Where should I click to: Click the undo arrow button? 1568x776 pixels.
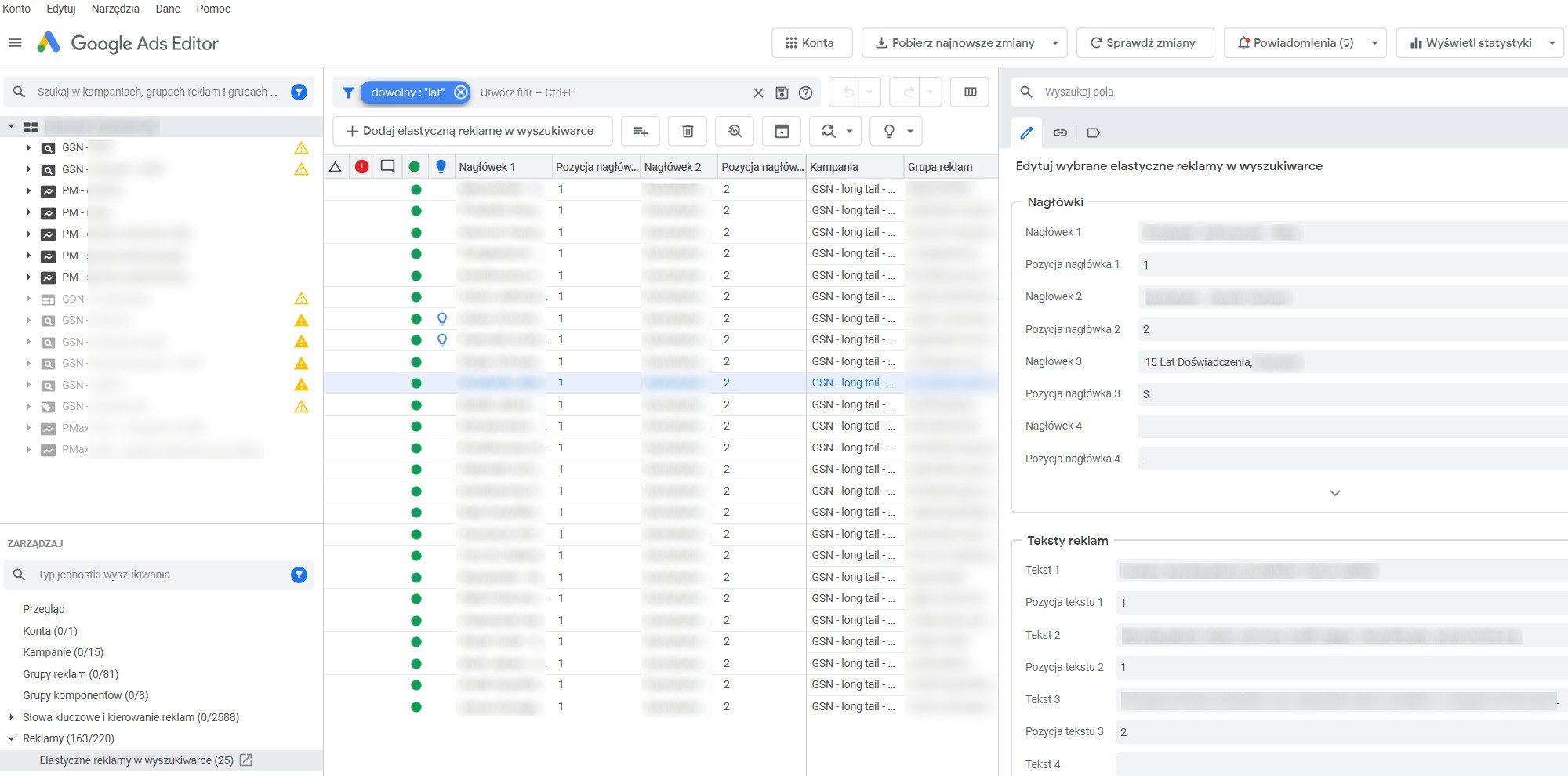coord(848,92)
